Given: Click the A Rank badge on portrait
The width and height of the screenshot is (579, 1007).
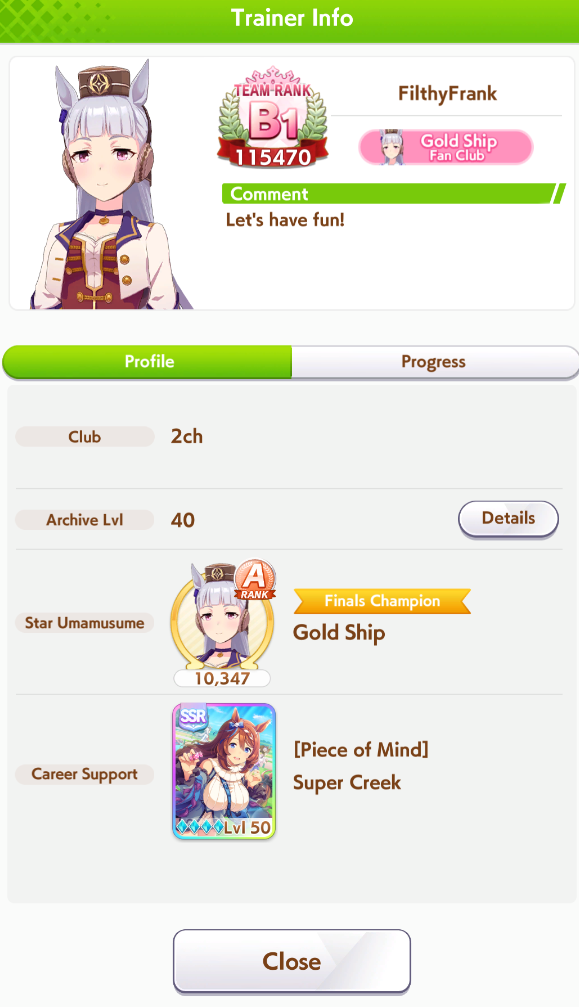Looking at the screenshot, I should (x=255, y=579).
